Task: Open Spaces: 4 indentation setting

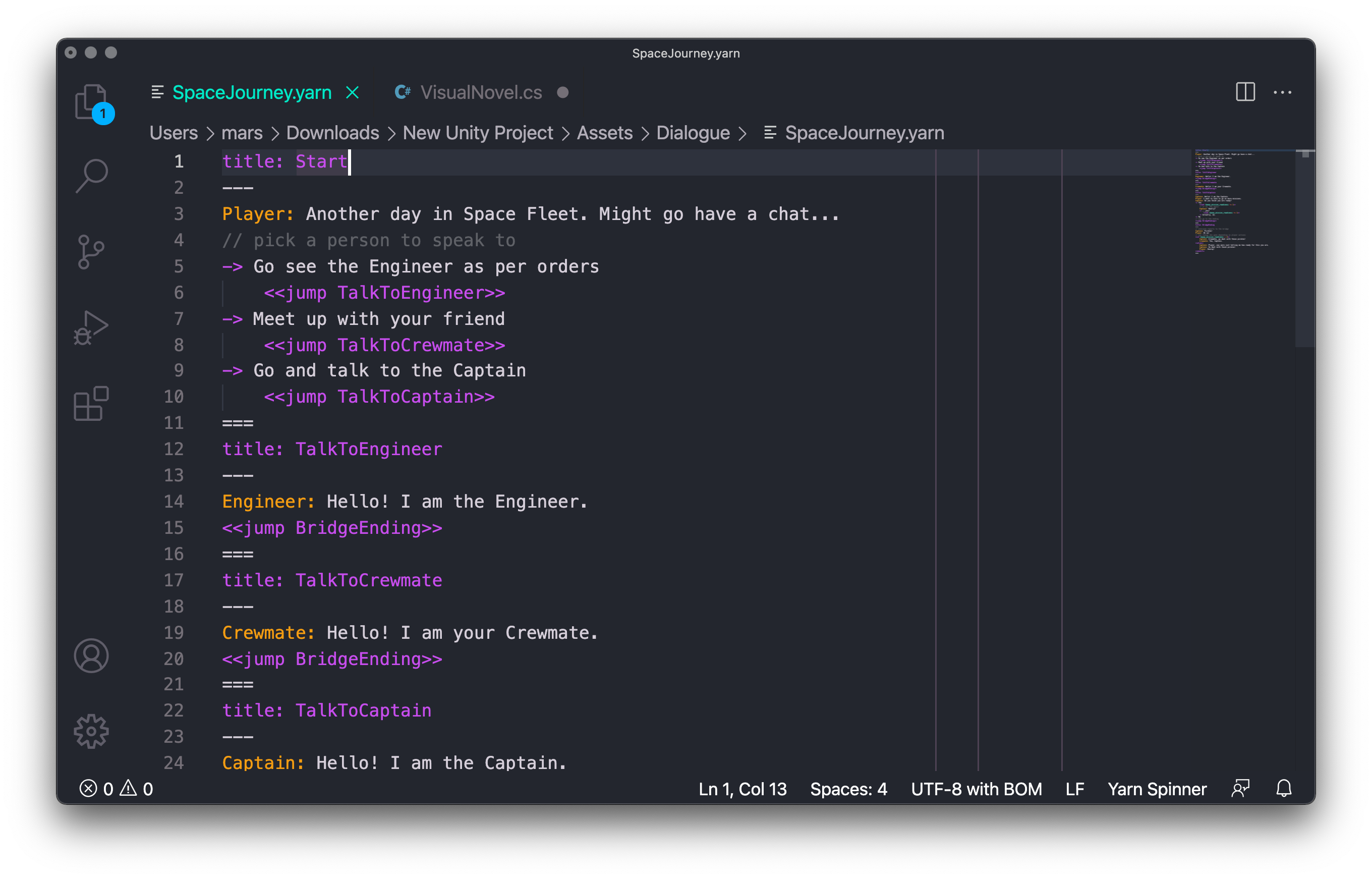Action: (x=848, y=789)
